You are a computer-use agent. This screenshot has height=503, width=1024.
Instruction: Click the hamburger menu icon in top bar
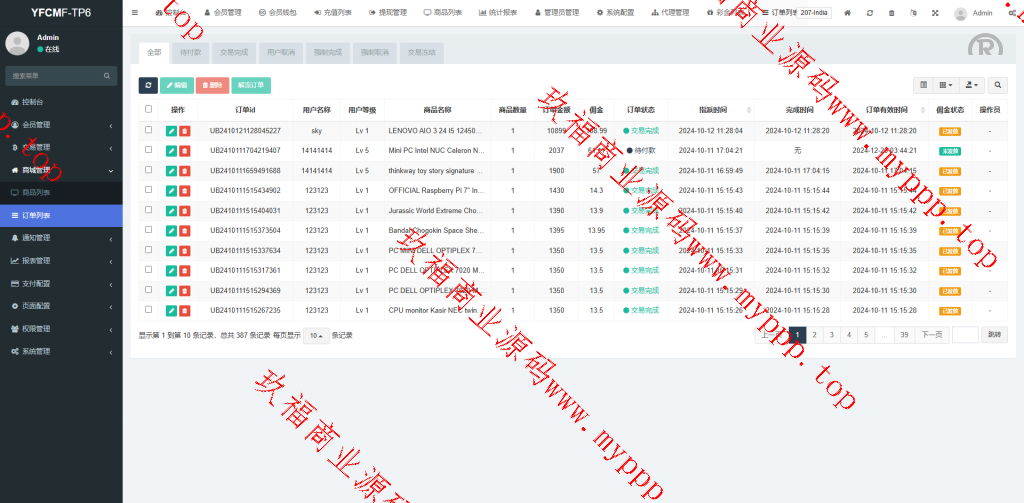(x=135, y=13)
